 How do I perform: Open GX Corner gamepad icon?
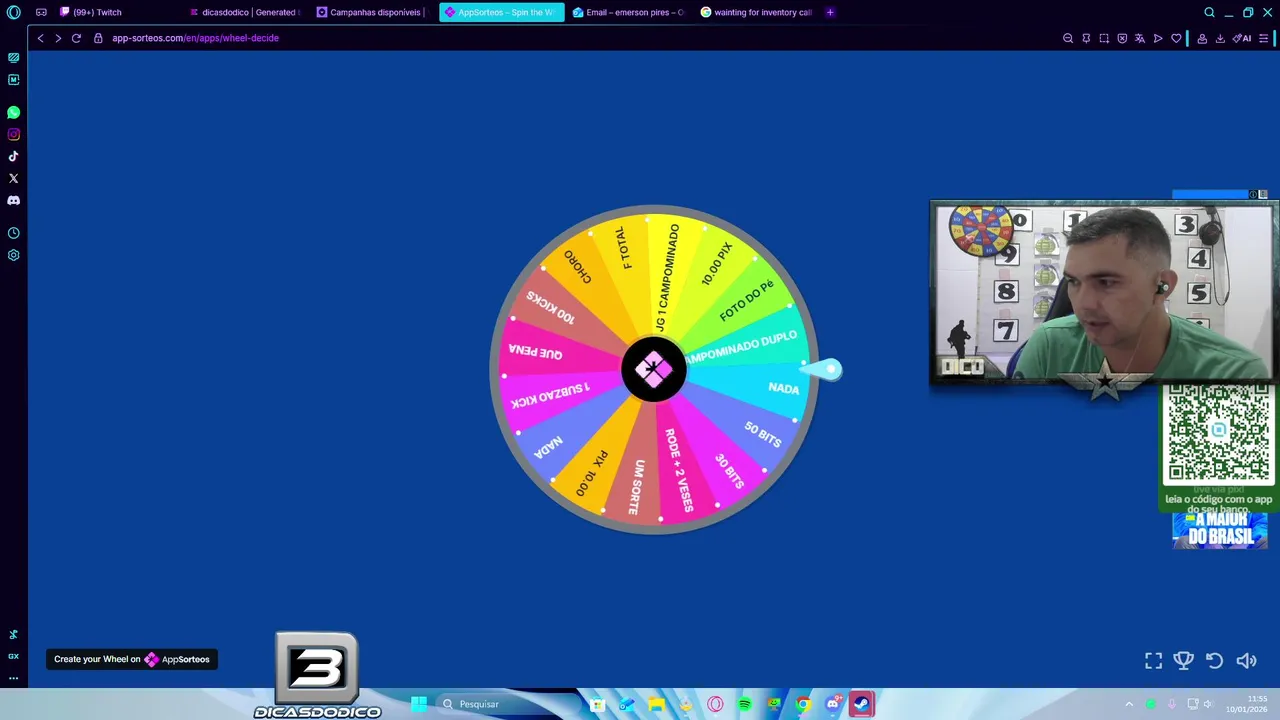point(41,12)
